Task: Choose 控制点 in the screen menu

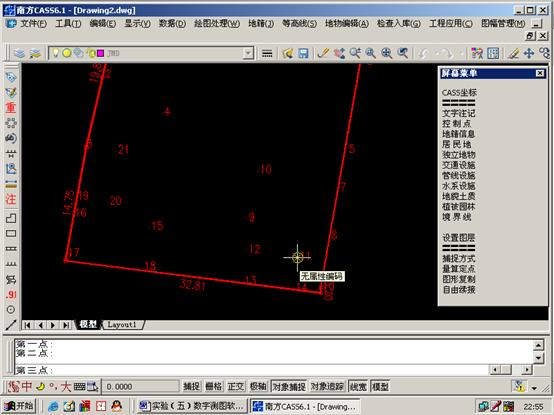Action: [x=457, y=124]
